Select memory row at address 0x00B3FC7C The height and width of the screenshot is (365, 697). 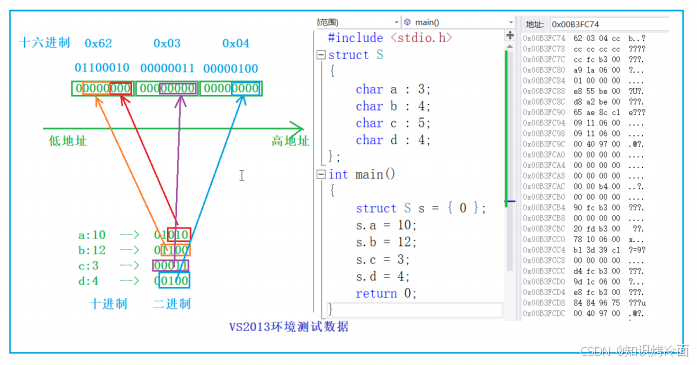584,59
